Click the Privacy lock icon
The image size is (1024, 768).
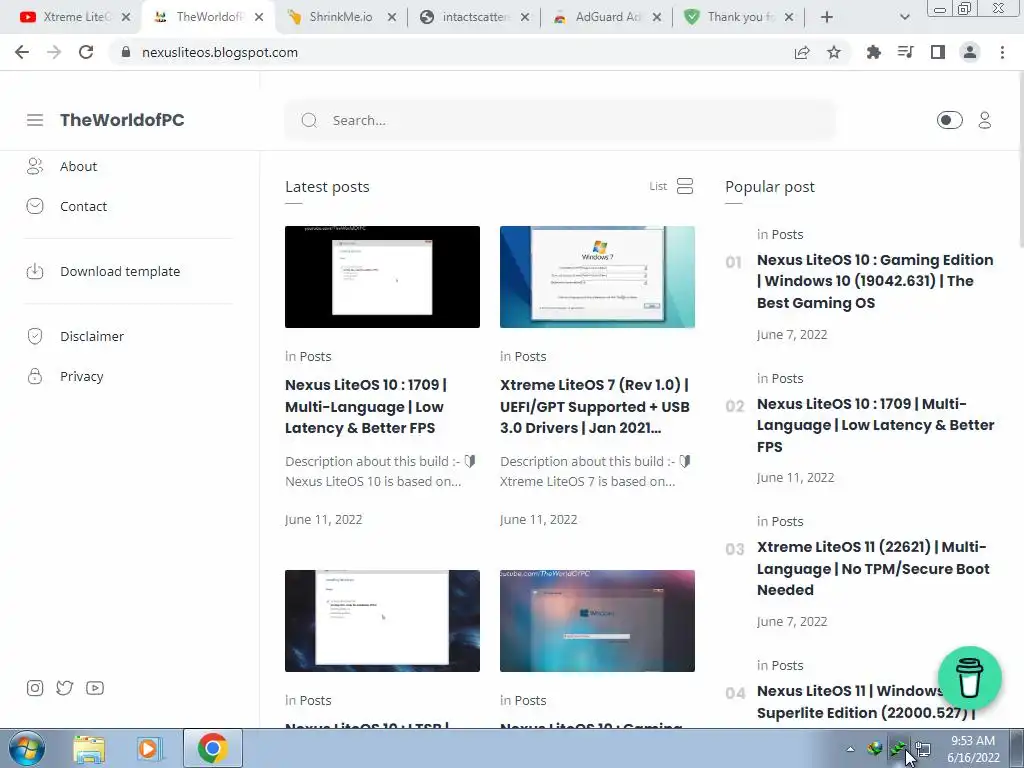35,376
